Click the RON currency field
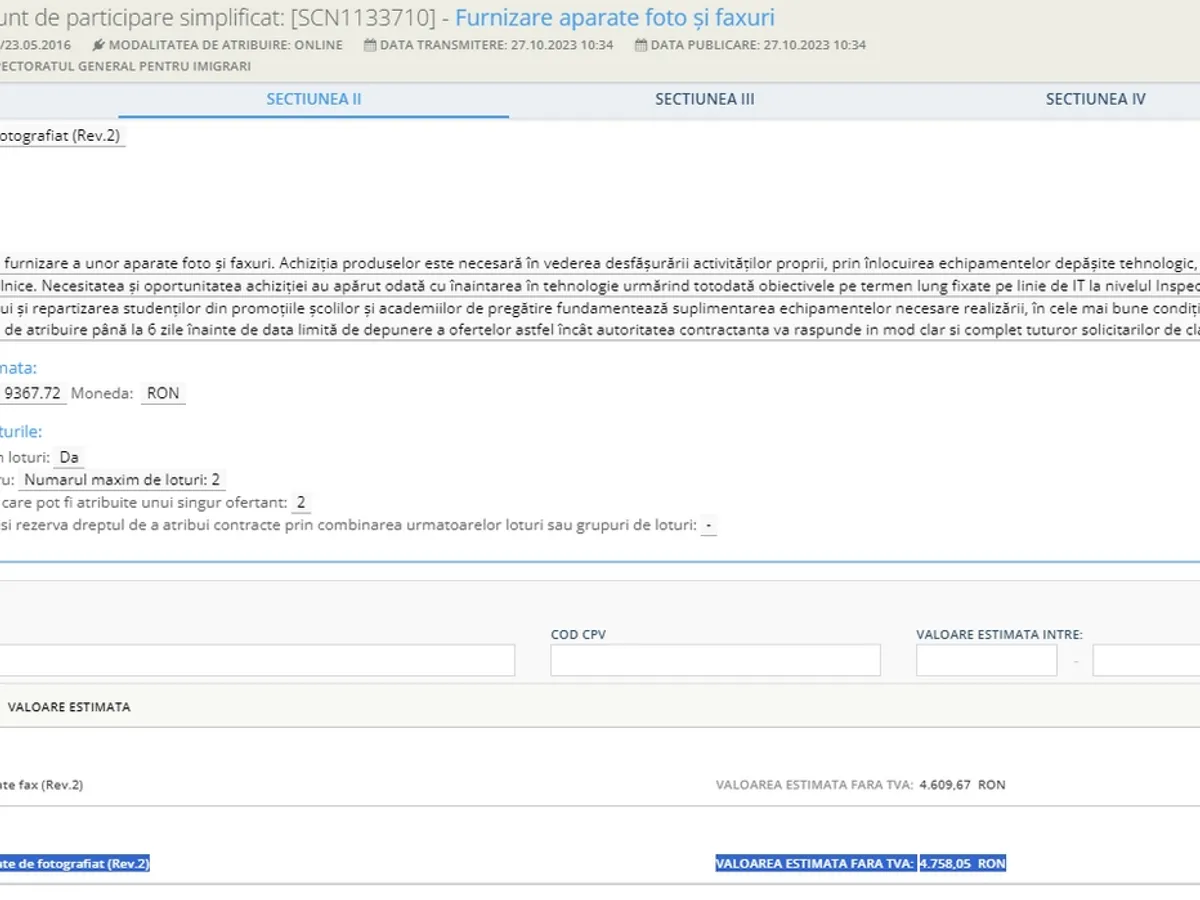This screenshot has height=900, width=1200. coord(163,393)
